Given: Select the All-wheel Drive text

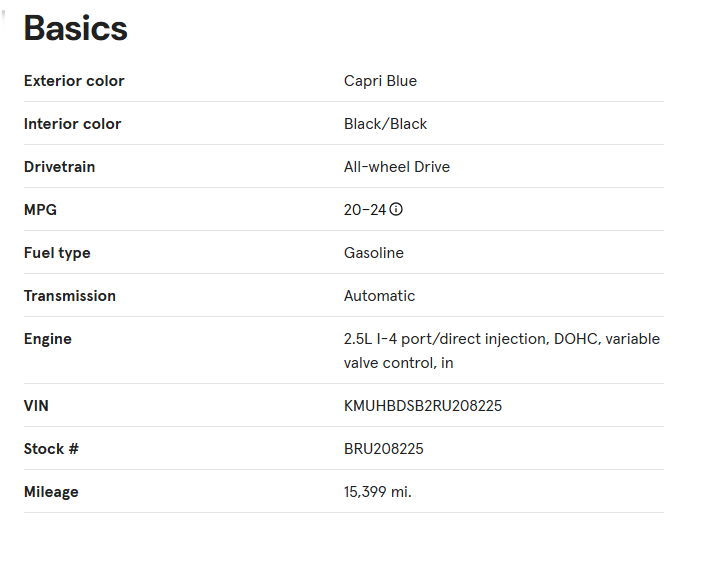Looking at the screenshot, I should [396, 167].
